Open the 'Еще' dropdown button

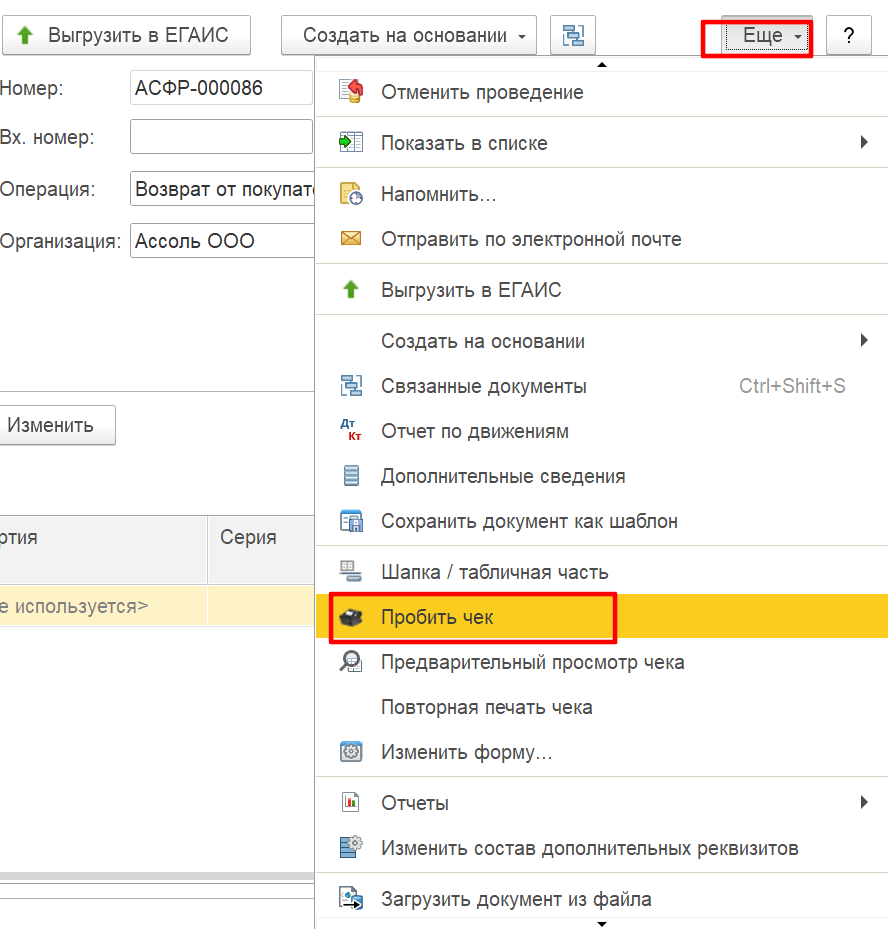click(767, 36)
